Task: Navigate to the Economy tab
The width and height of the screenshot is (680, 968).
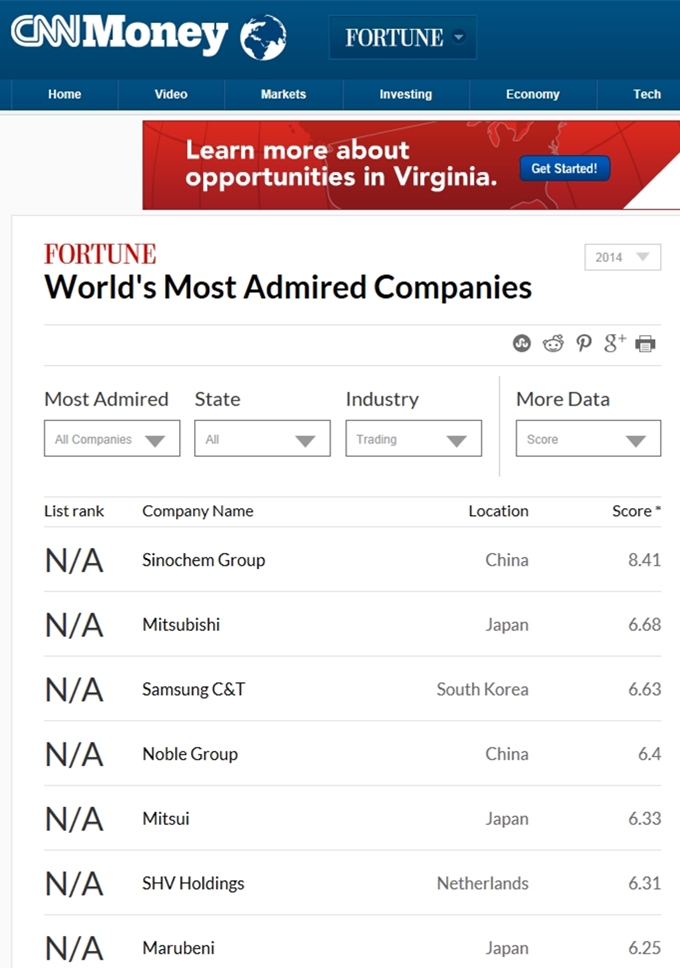Action: tap(532, 94)
